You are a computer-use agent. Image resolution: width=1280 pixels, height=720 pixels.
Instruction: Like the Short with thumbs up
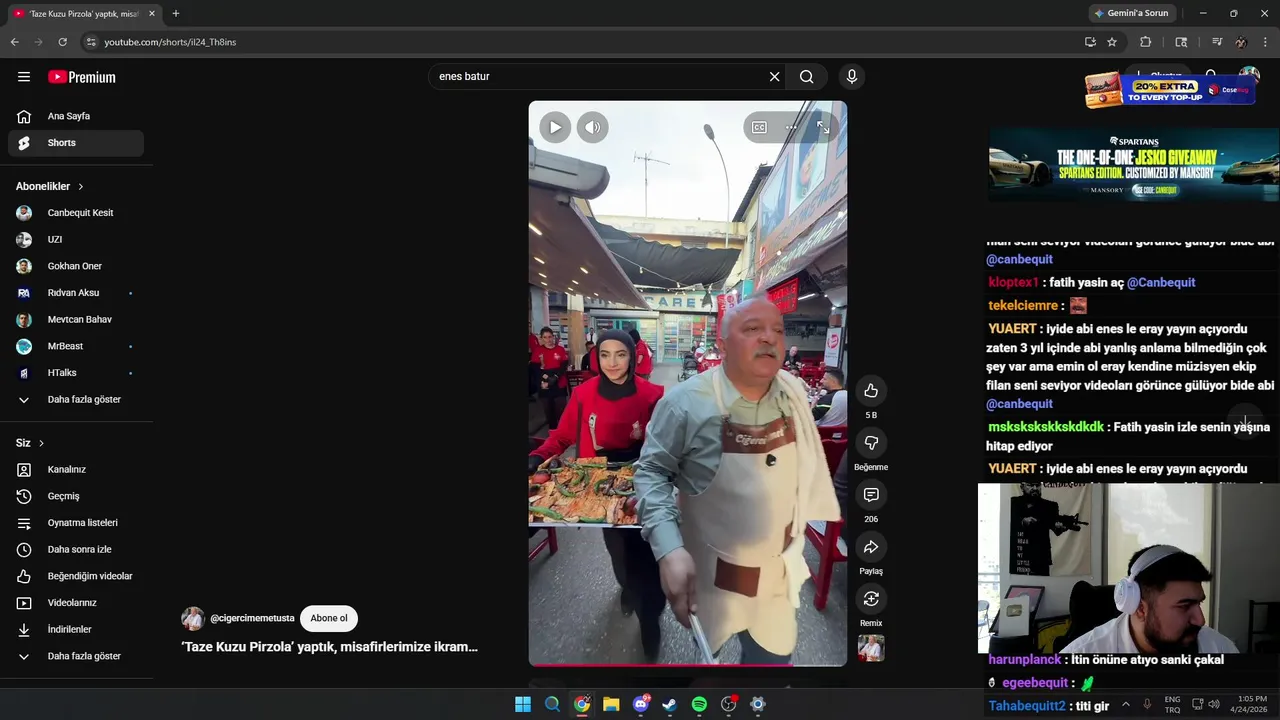(x=871, y=390)
